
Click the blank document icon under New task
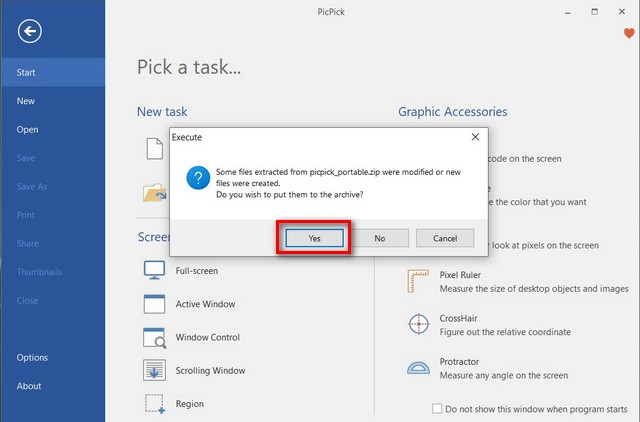(x=155, y=149)
